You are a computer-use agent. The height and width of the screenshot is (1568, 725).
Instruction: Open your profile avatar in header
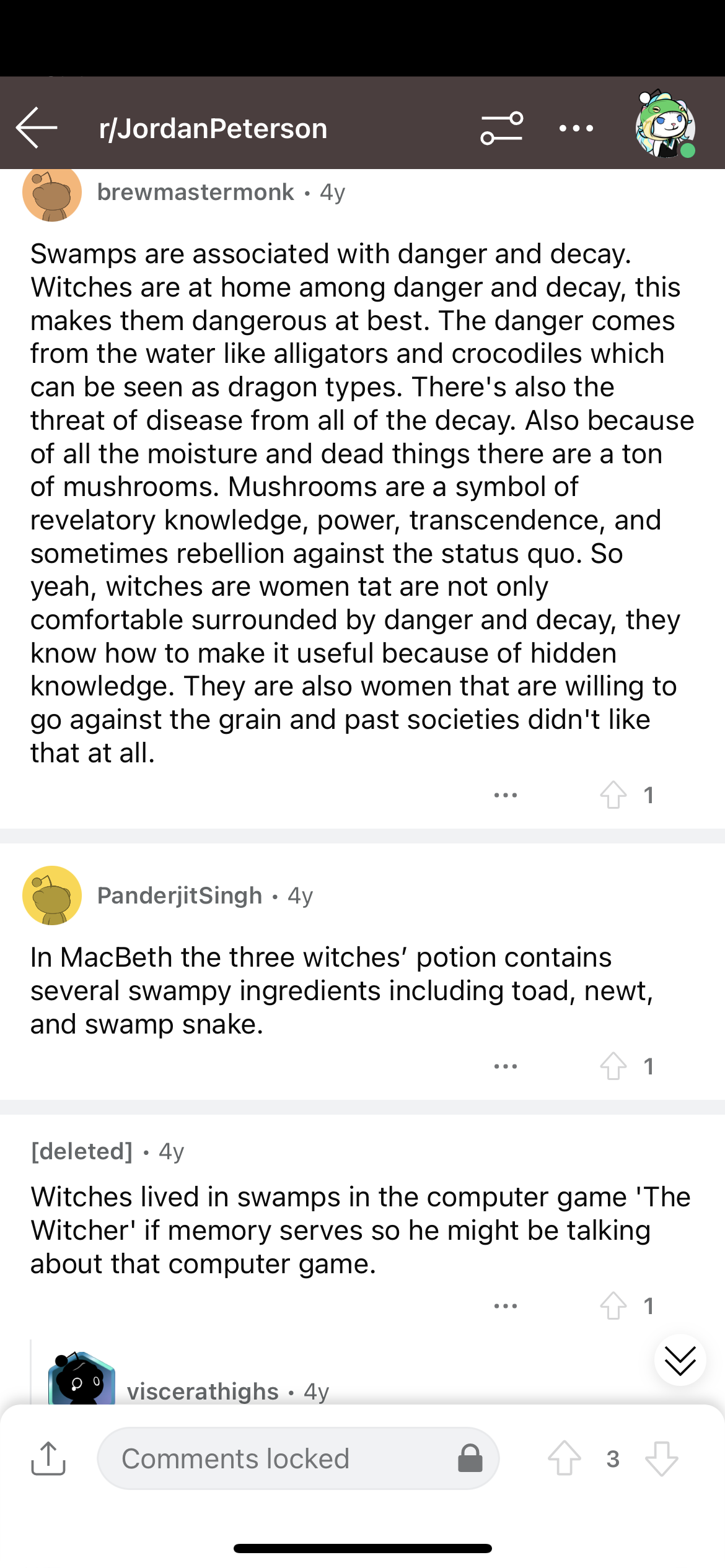[664, 126]
